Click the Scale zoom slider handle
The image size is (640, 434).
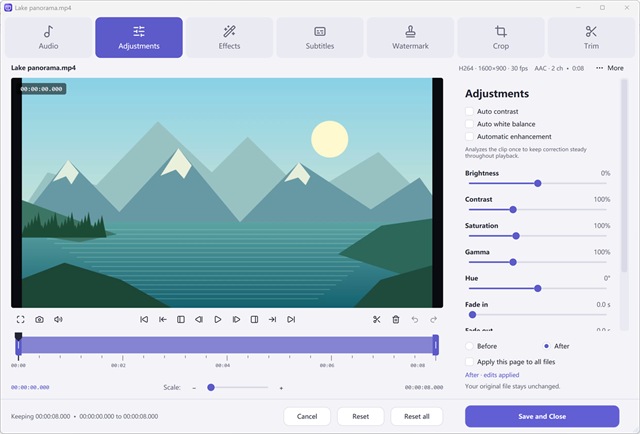pos(211,387)
